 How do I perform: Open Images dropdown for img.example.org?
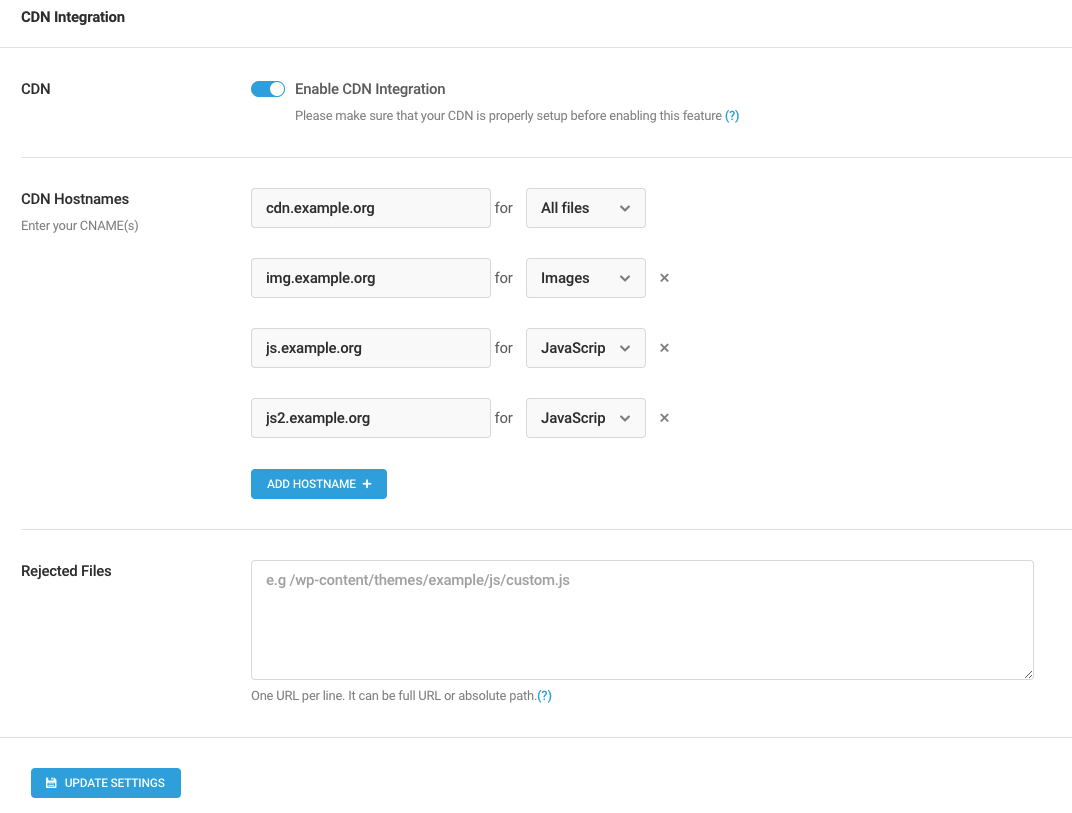tap(585, 278)
